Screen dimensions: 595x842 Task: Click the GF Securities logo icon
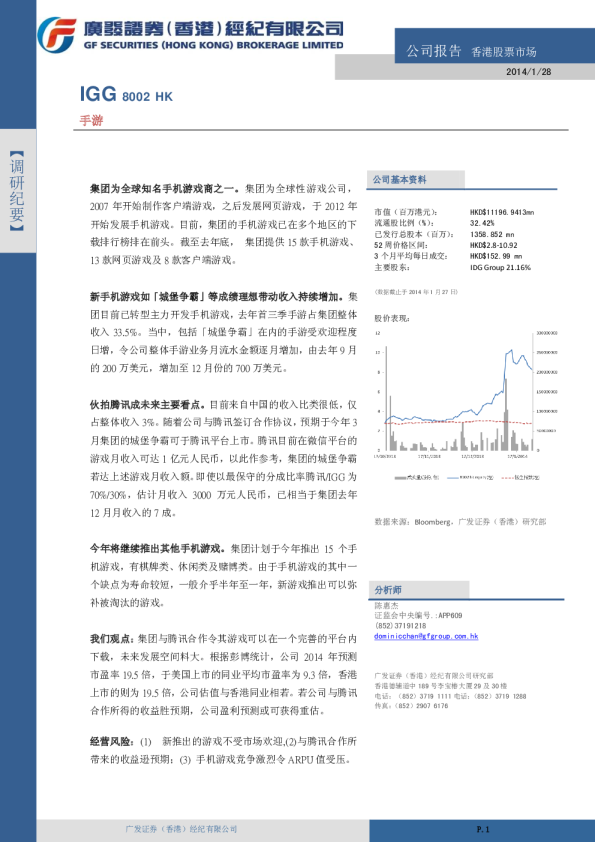tap(57, 34)
